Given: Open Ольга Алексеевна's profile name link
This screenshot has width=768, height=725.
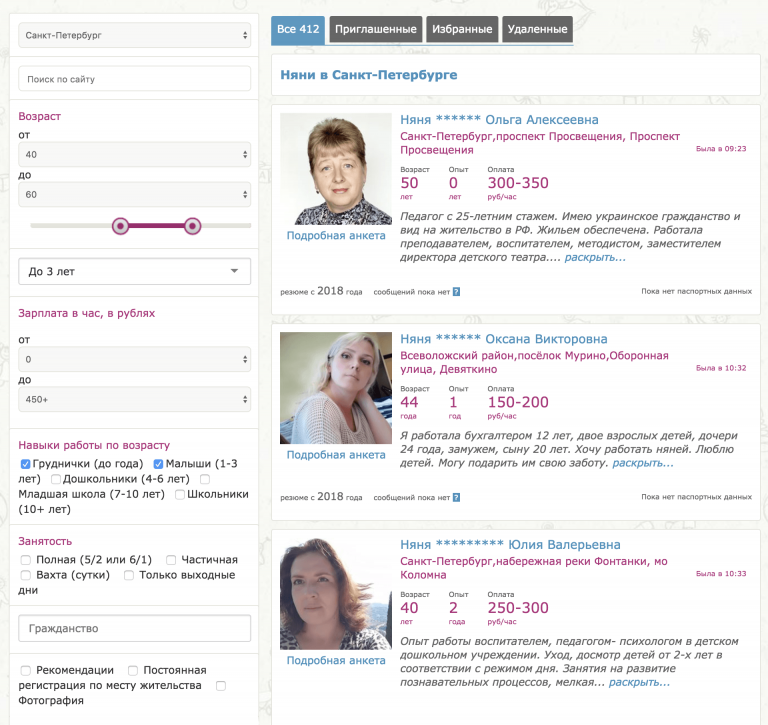Looking at the screenshot, I should 499,120.
